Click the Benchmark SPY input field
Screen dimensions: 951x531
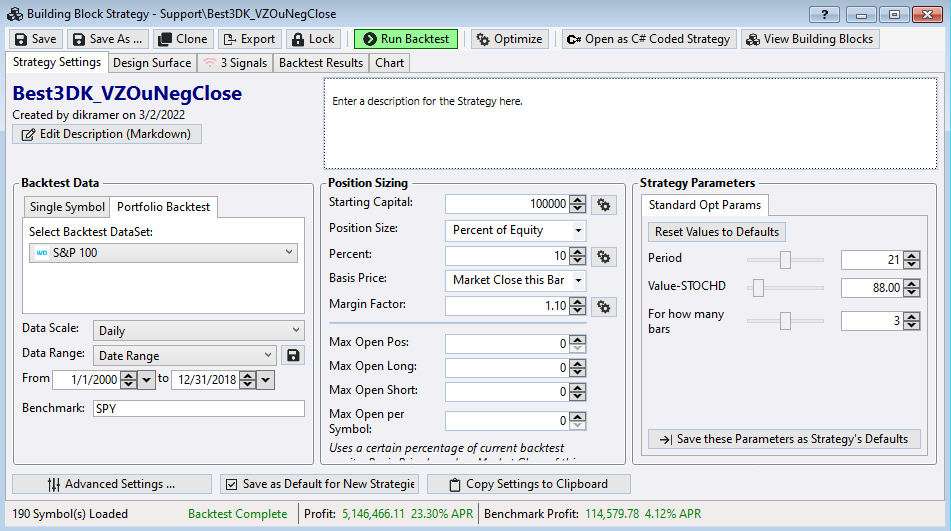[198, 408]
